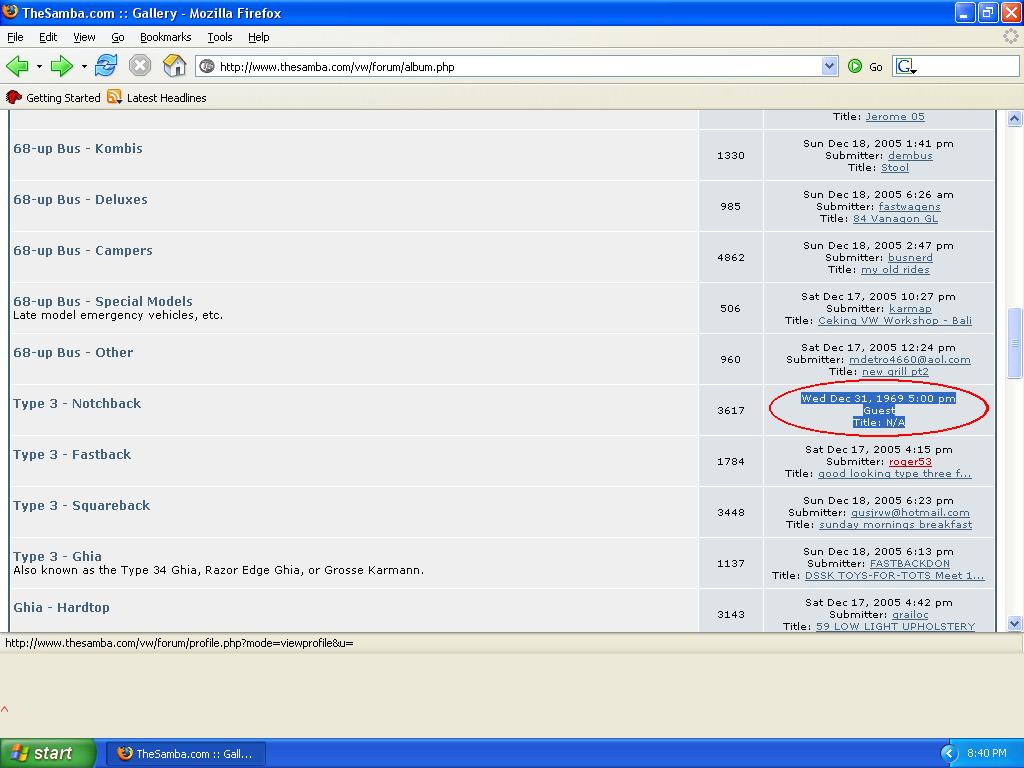
Task: View submitter grailoc profile
Action: (910, 614)
